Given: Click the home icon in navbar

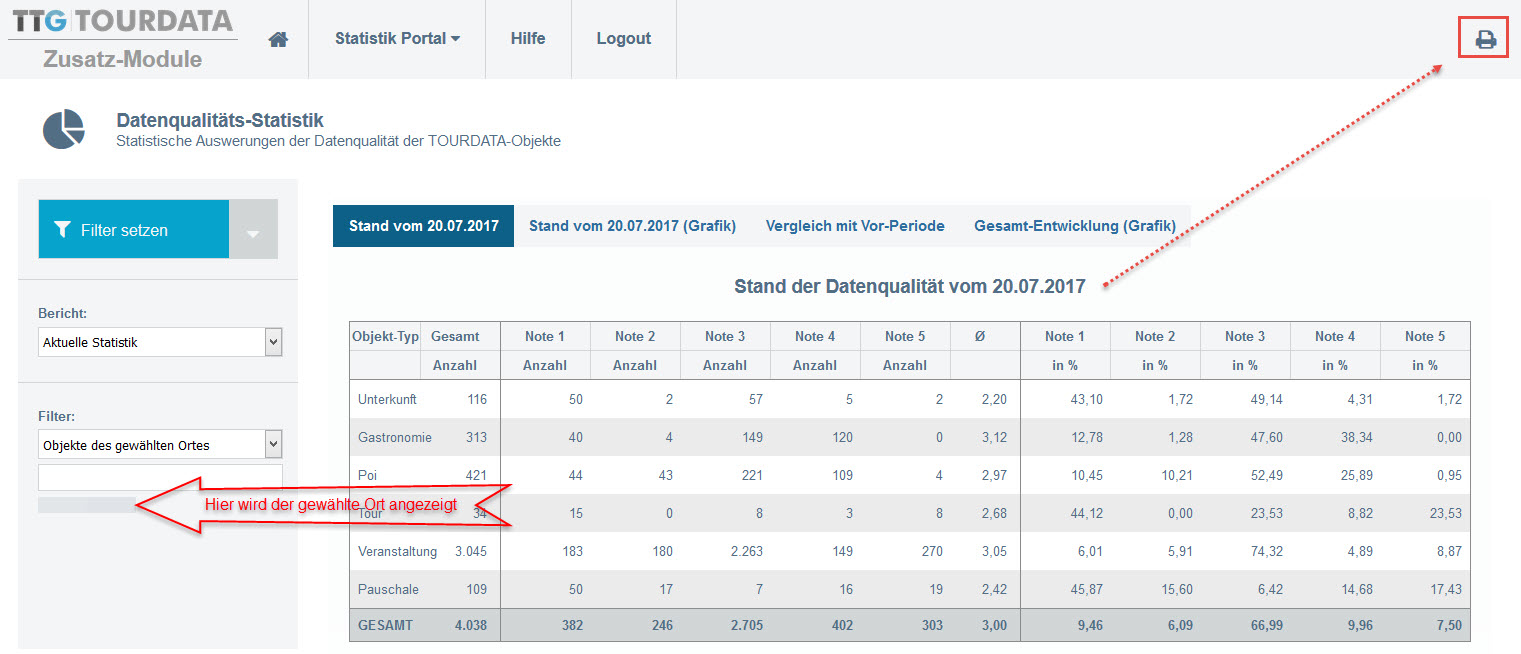Looking at the screenshot, I should coord(279,39).
